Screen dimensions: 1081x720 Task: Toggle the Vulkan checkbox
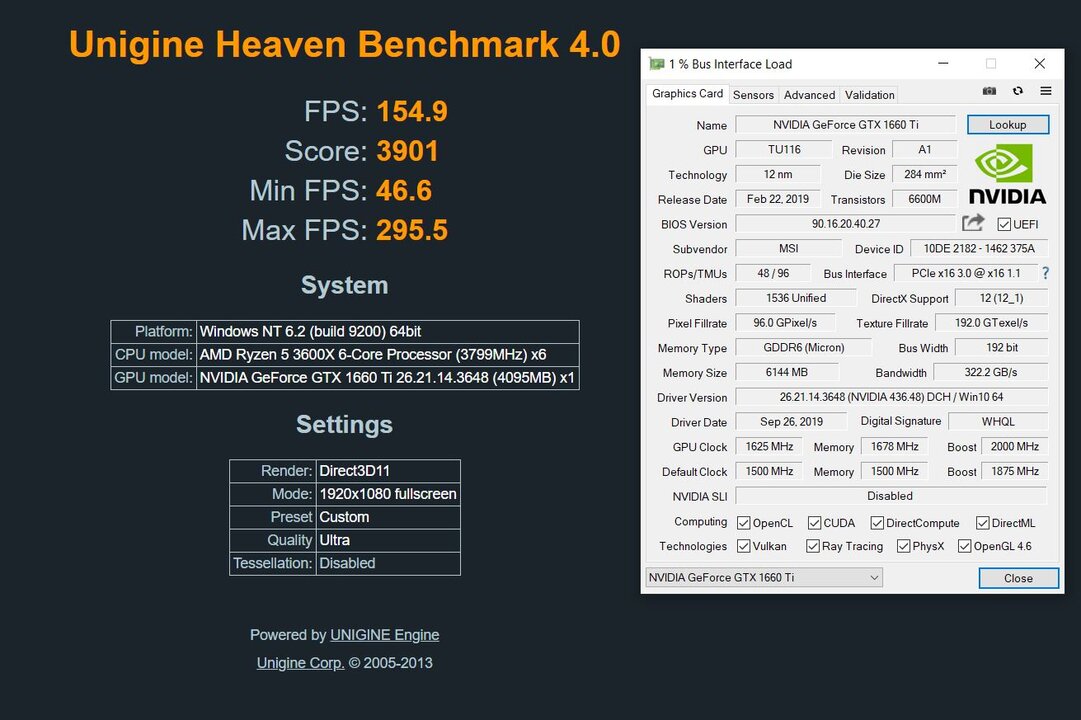pos(743,546)
